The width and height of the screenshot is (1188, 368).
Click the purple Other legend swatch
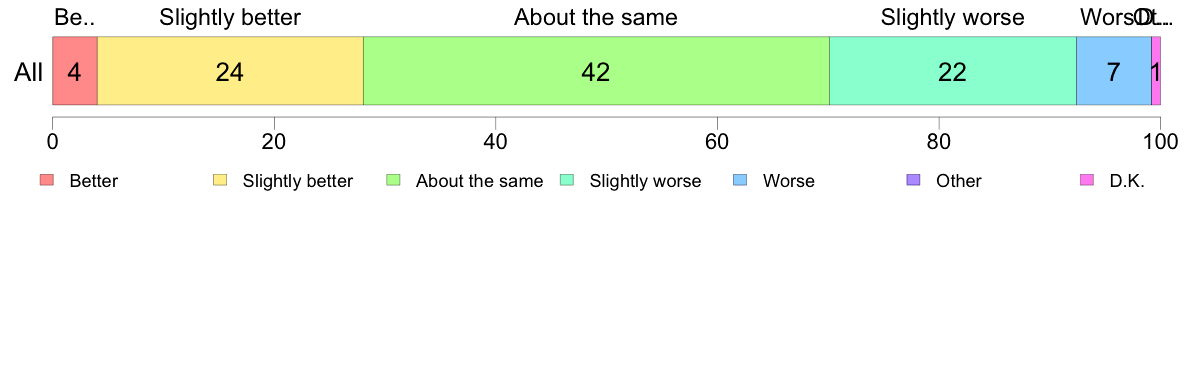pyautogui.click(x=914, y=180)
